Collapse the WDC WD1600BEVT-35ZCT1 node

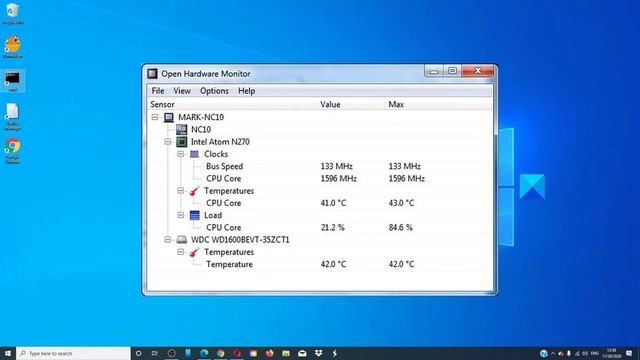pos(168,240)
